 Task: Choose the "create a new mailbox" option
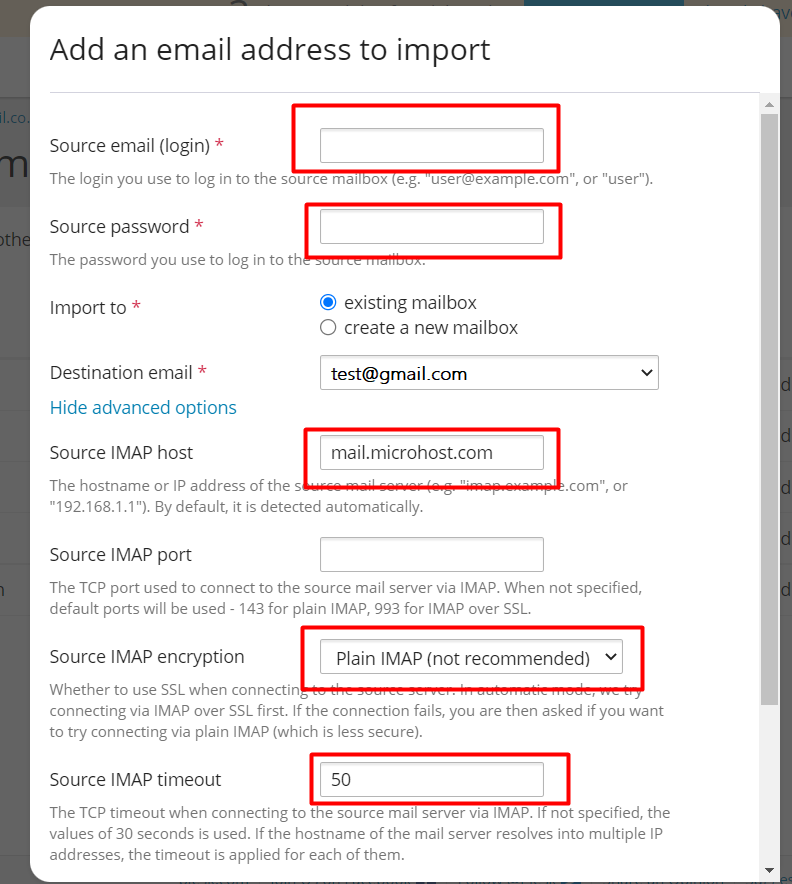[328, 328]
